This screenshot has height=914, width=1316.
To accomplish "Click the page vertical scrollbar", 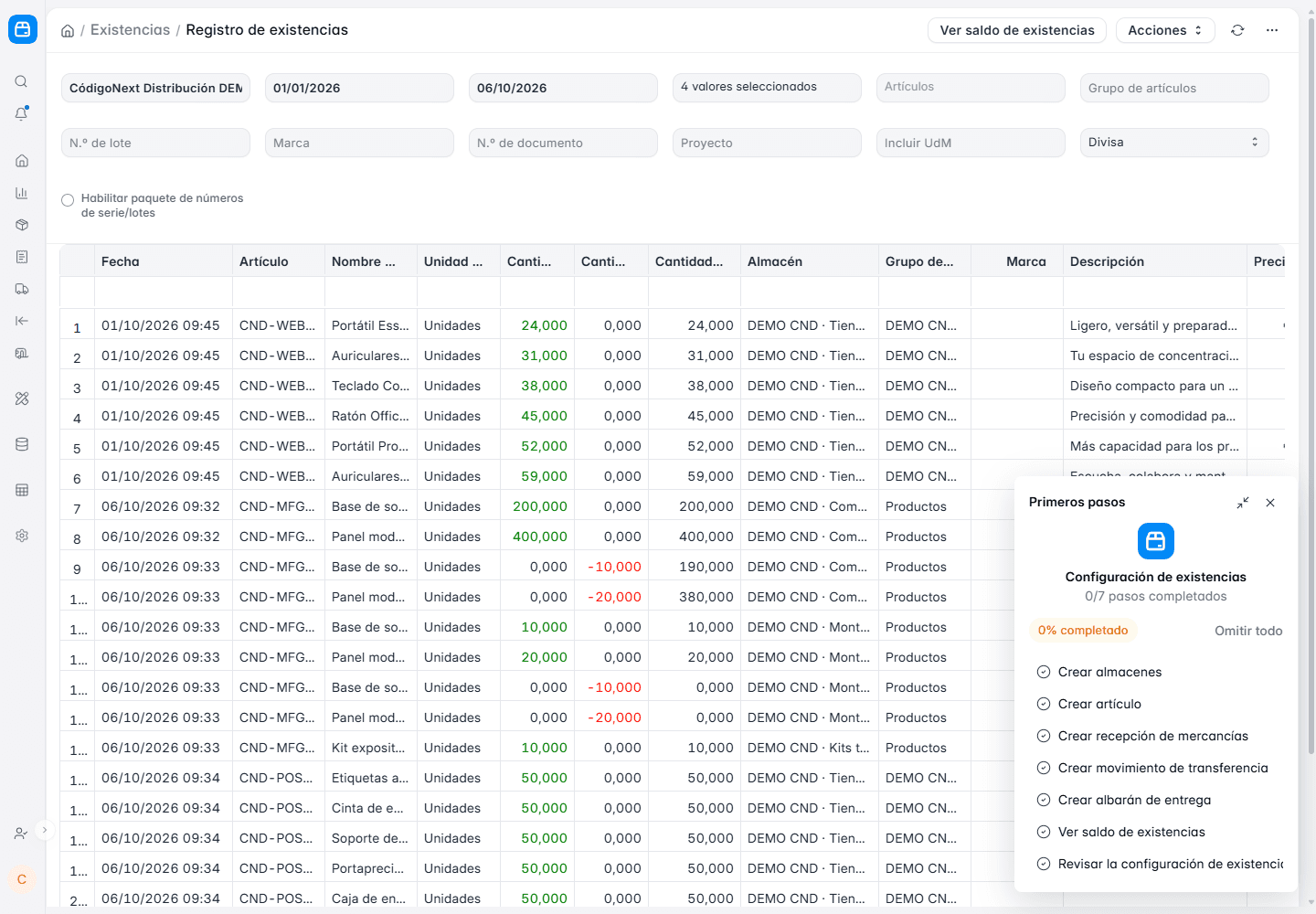I will [x=1311, y=384].
